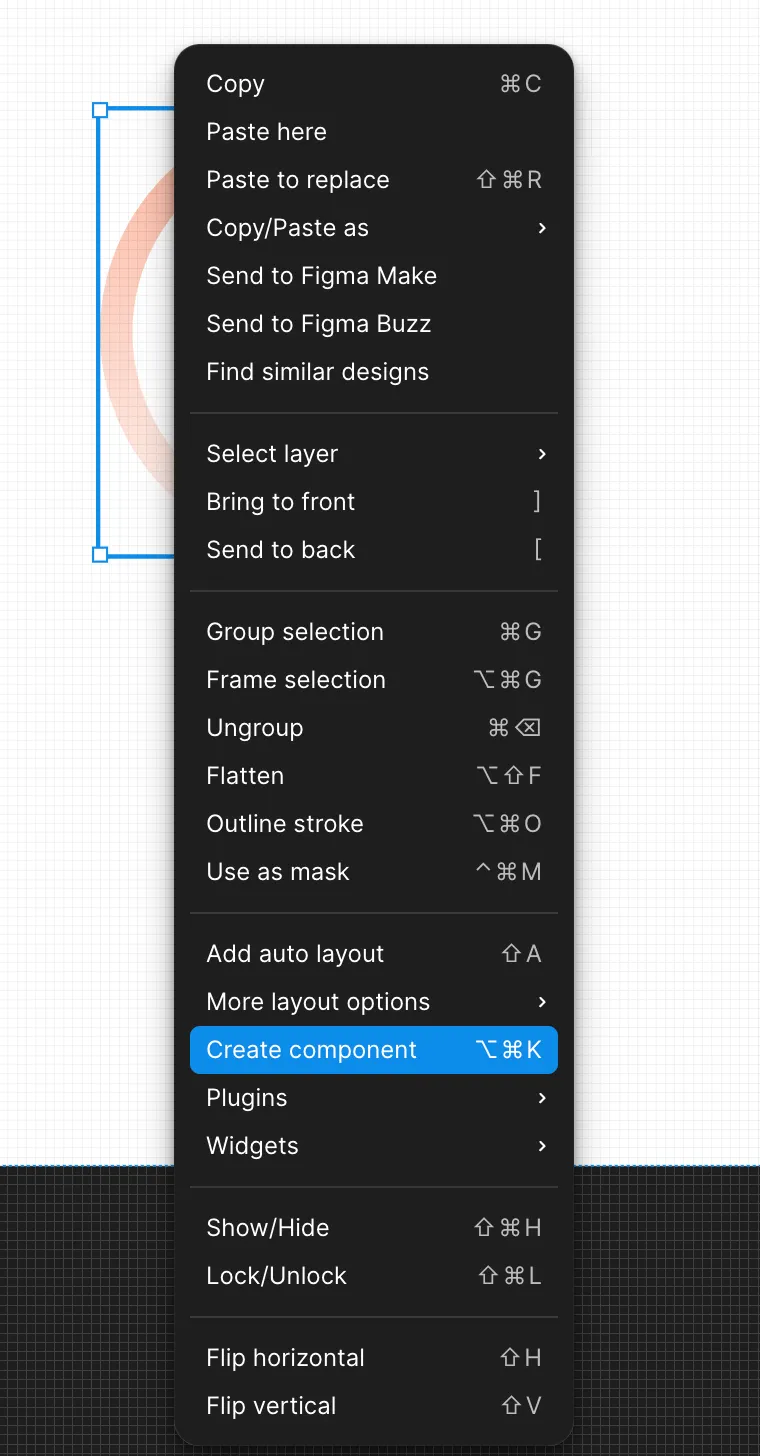Apply Outline stroke to selection

coord(373,824)
